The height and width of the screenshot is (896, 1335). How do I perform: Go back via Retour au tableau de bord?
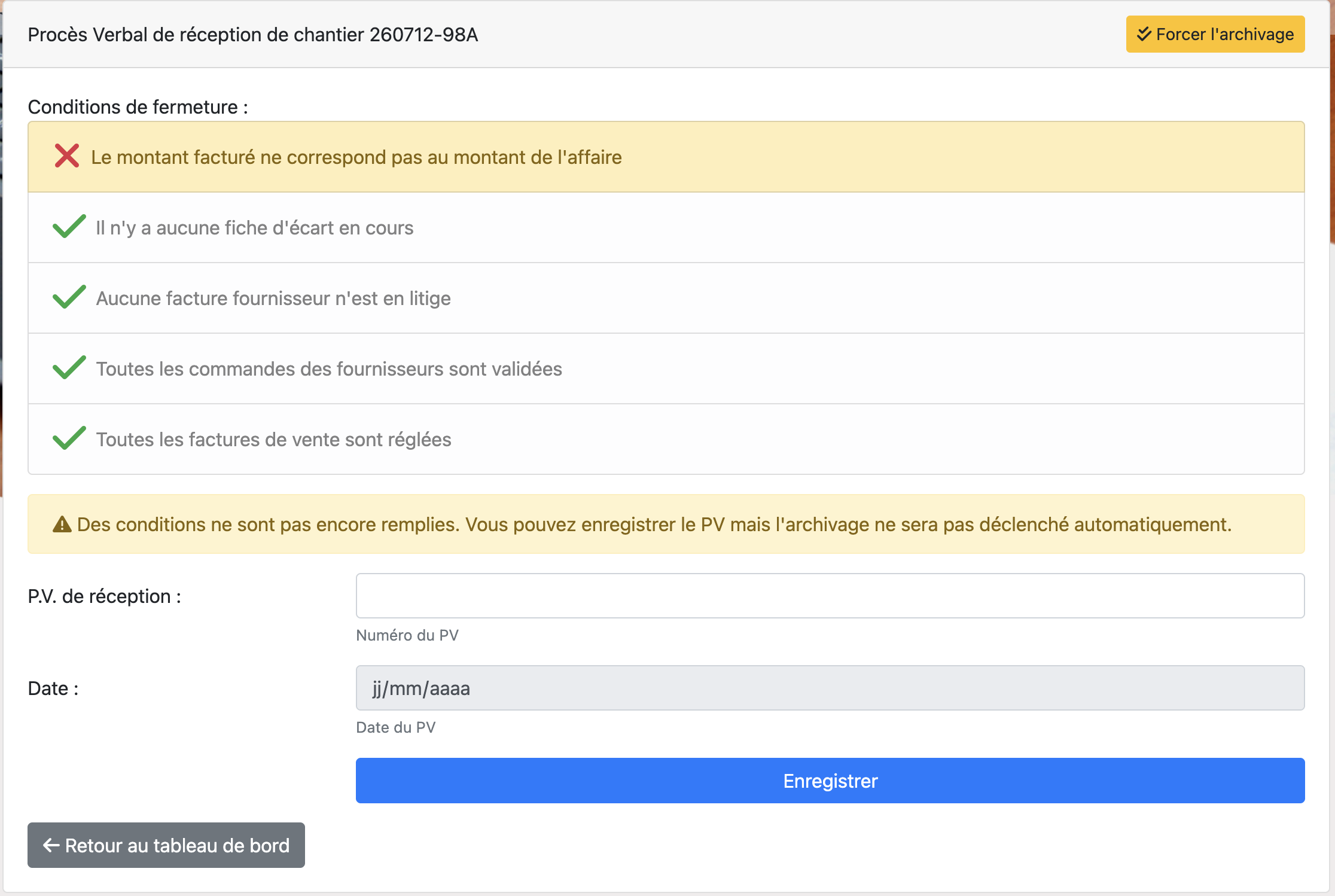point(166,845)
